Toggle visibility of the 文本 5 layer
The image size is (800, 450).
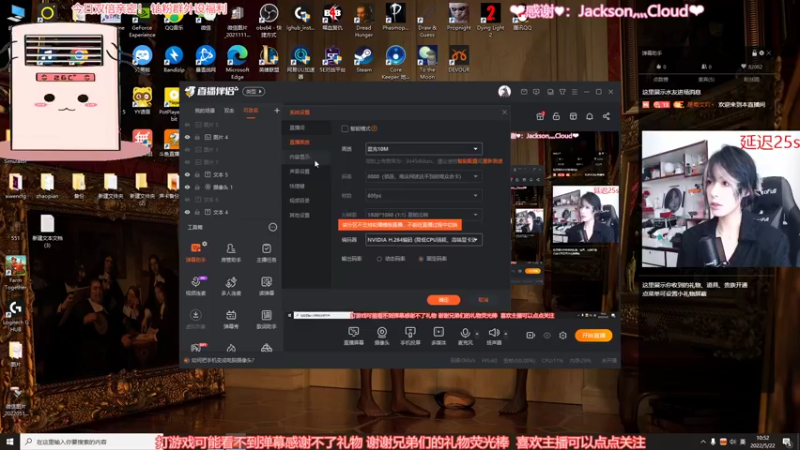coord(187,174)
